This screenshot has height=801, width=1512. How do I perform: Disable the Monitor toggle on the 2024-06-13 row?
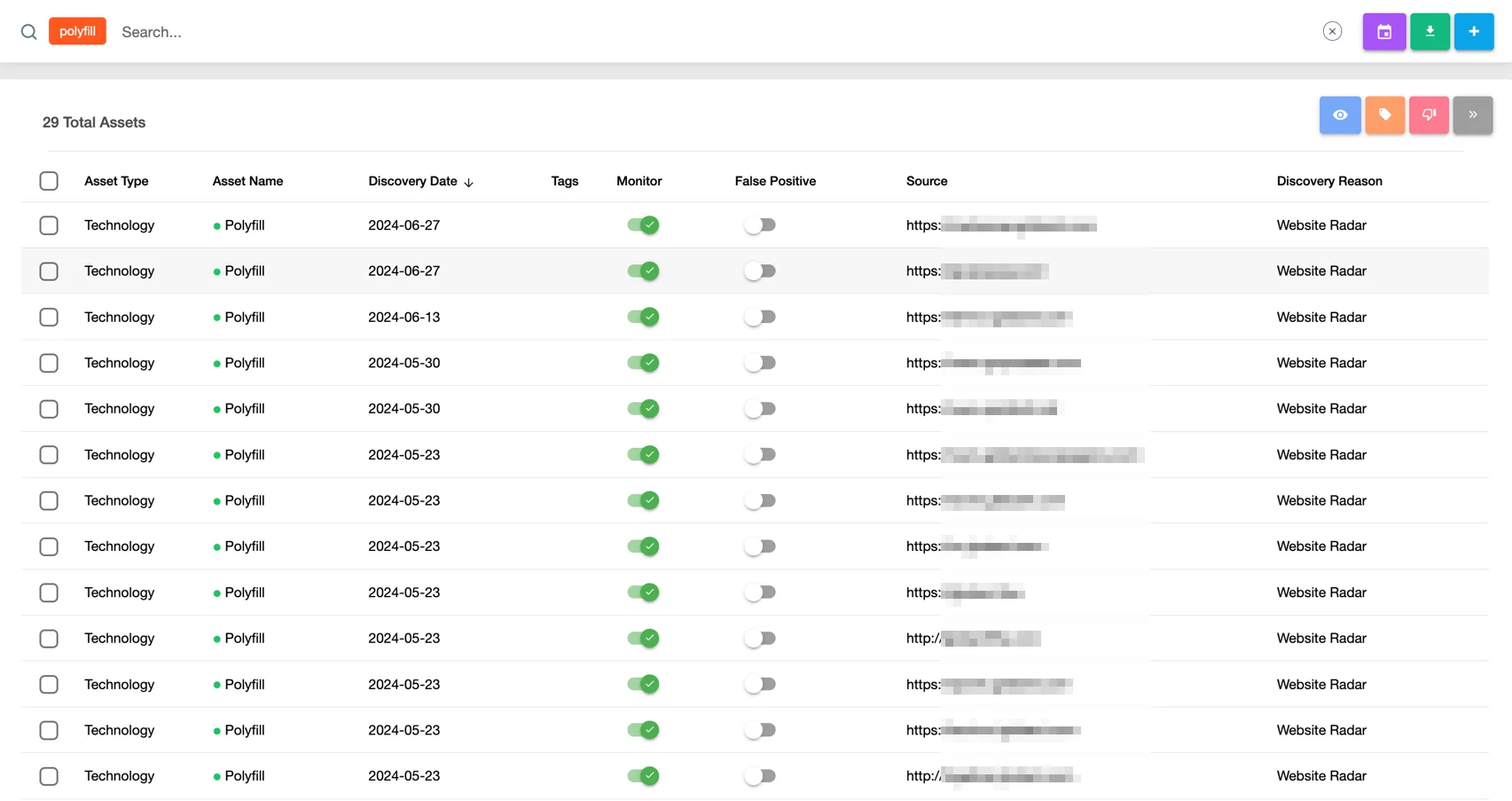pos(643,317)
